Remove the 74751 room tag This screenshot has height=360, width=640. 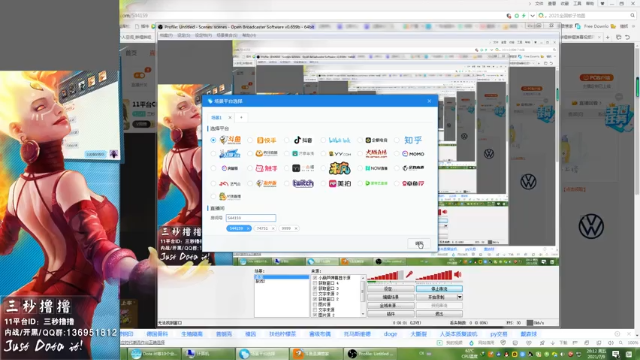point(273,229)
